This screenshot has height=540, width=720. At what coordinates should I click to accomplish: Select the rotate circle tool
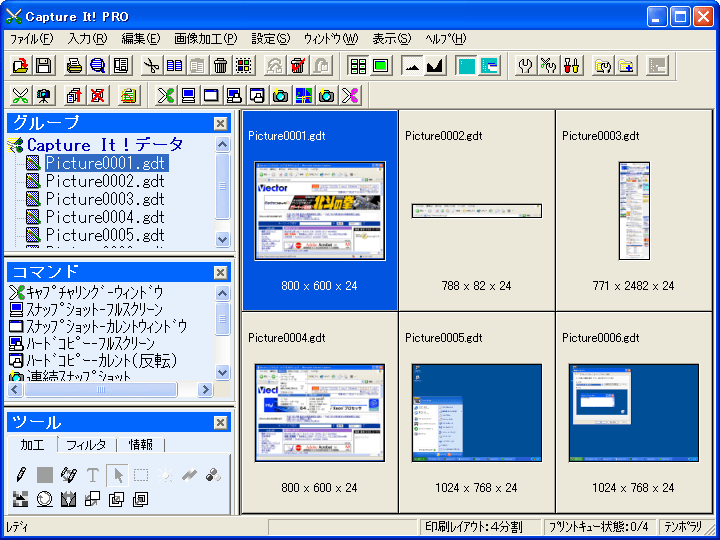(x=45, y=499)
